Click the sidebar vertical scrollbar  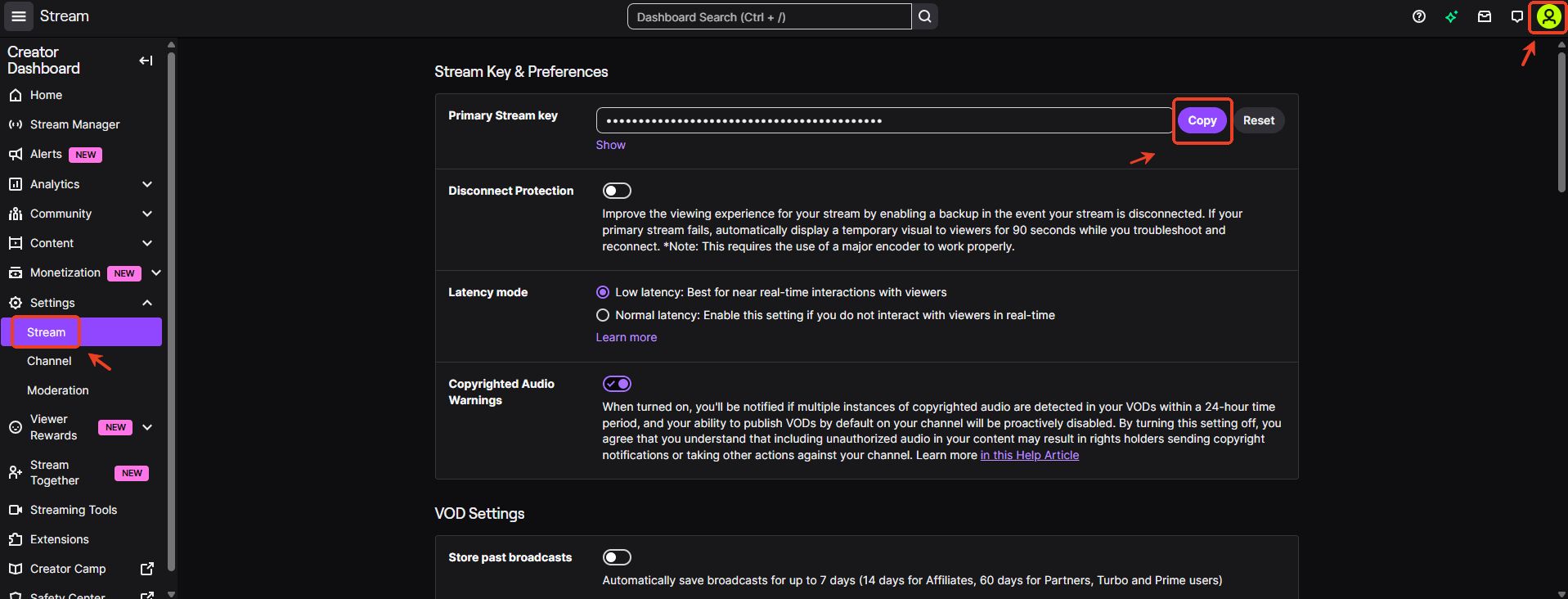[171, 311]
